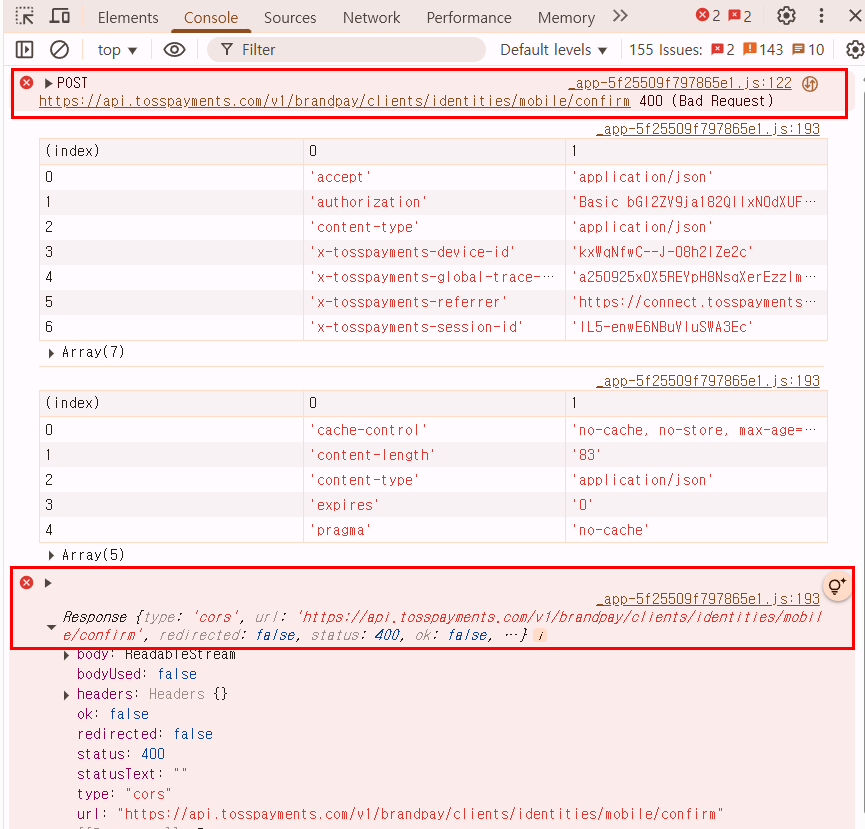Viewport: 865px width, 829px height.
Task: Select 'x-tosspayments-device-id' cell
Action: (x=435, y=252)
